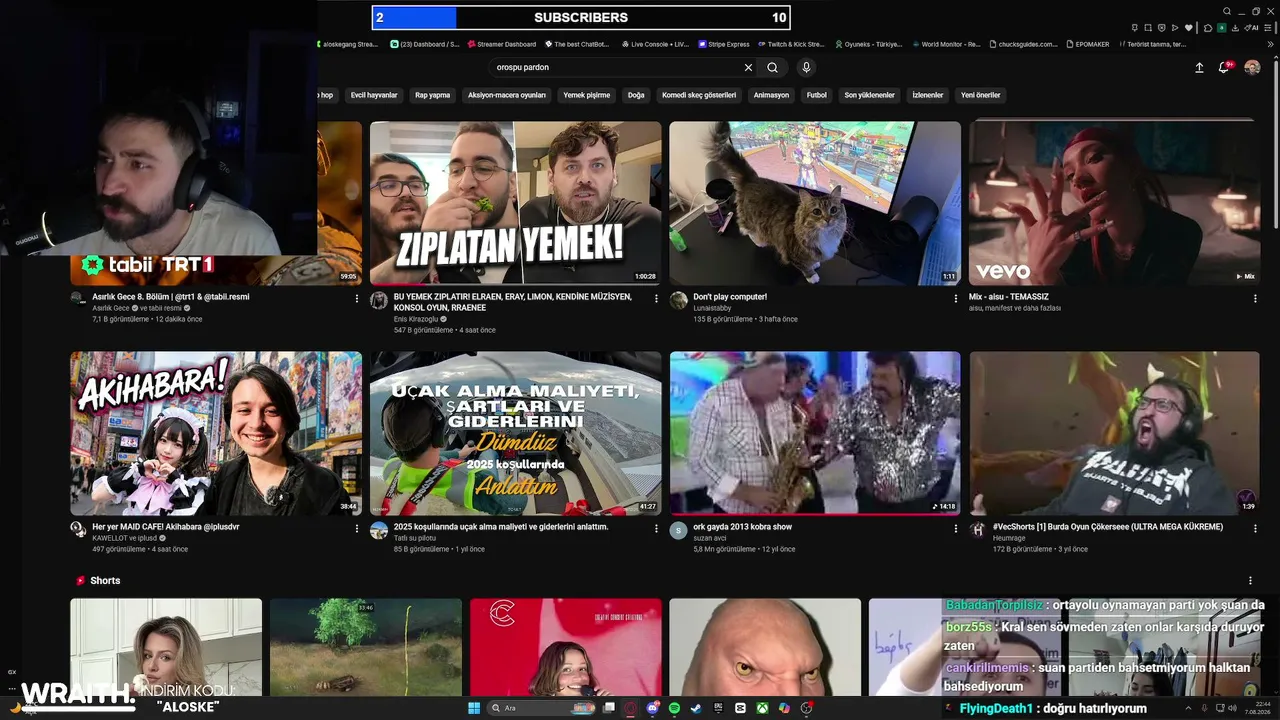Open Steam from the taskbar

[x=696, y=708]
